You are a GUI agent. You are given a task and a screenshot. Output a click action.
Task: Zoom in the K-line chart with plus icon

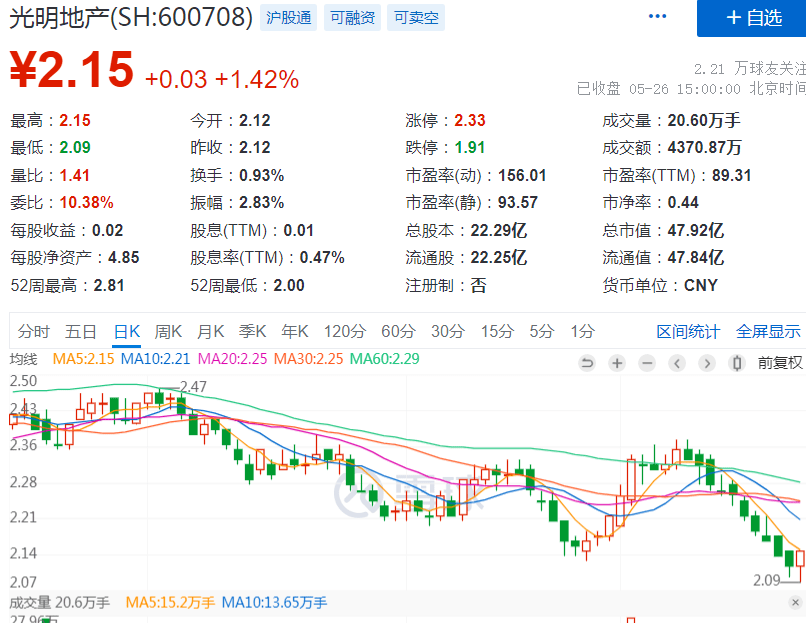tap(617, 363)
